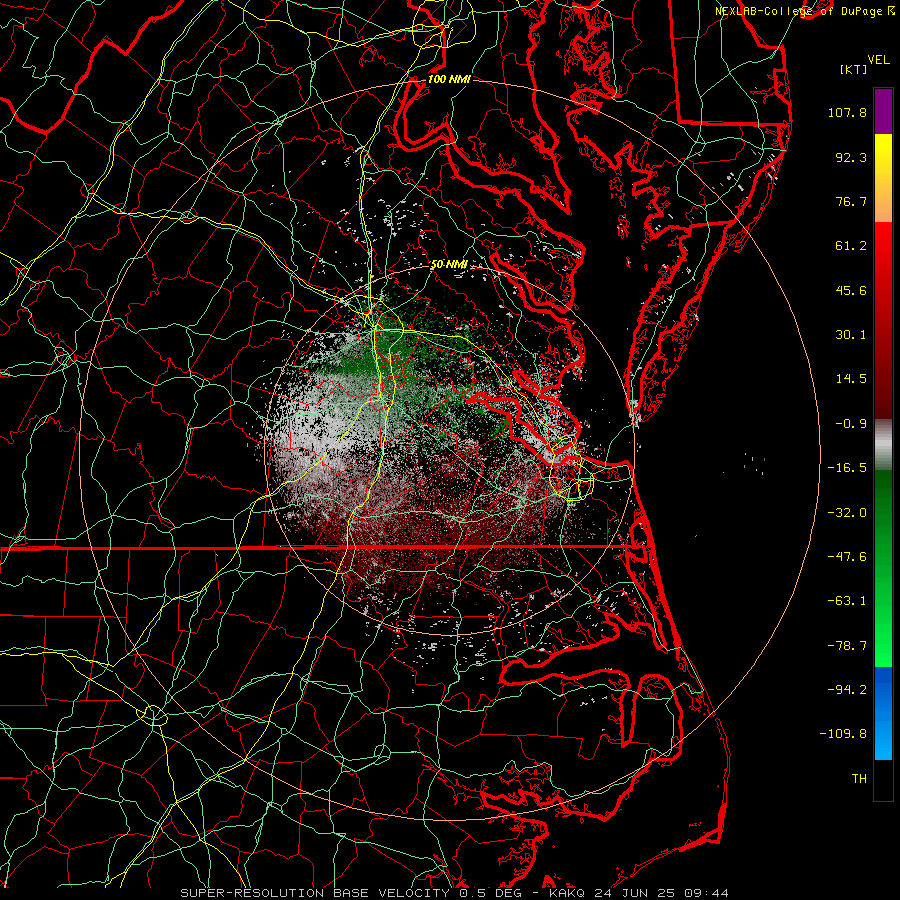The width and height of the screenshot is (900, 900).
Task: Click the 14.5 velocity legend value
Action: pos(851,379)
